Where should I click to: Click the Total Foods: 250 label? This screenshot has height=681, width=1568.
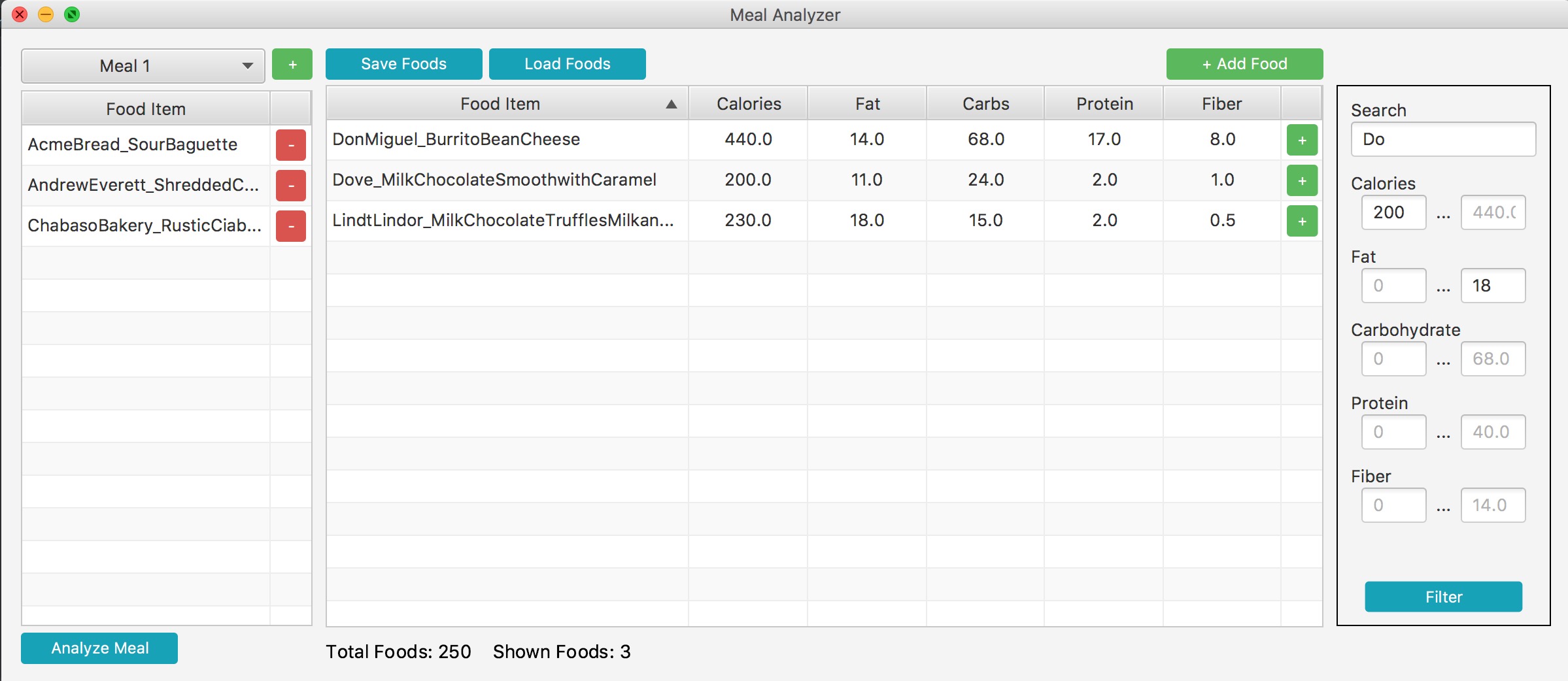(x=398, y=652)
